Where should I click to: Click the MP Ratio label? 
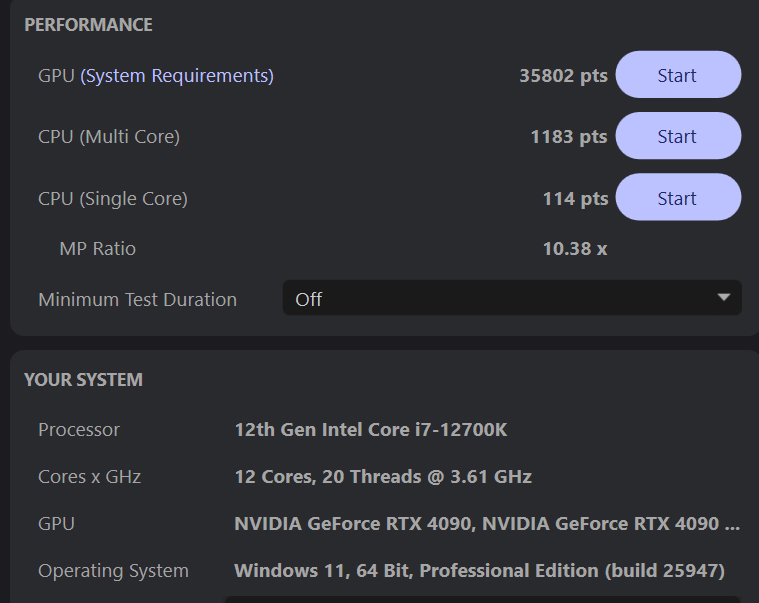pyautogui.click(x=97, y=248)
